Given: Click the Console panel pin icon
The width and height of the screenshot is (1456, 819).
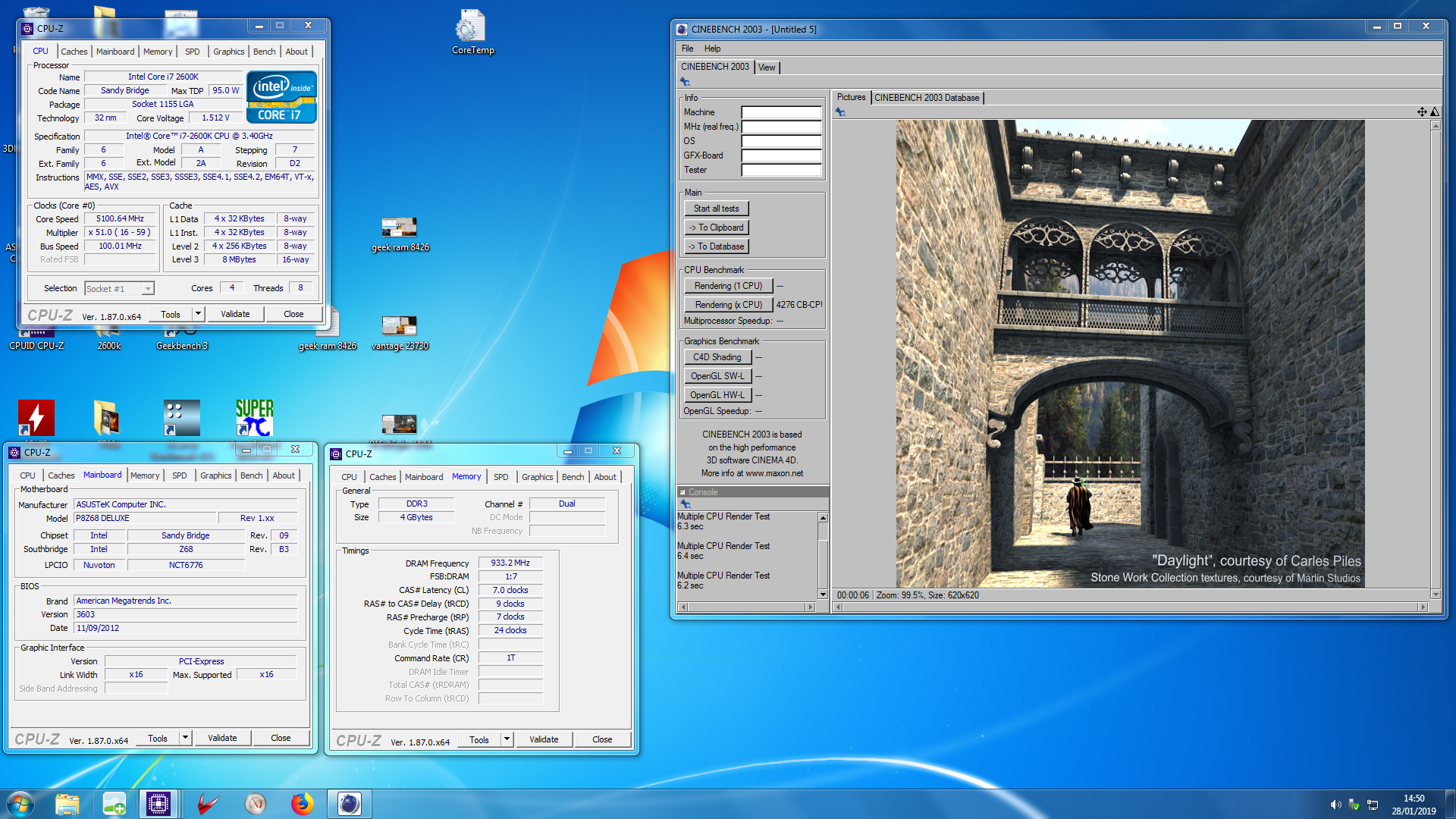Looking at the screenshot, I should (685, 504).
